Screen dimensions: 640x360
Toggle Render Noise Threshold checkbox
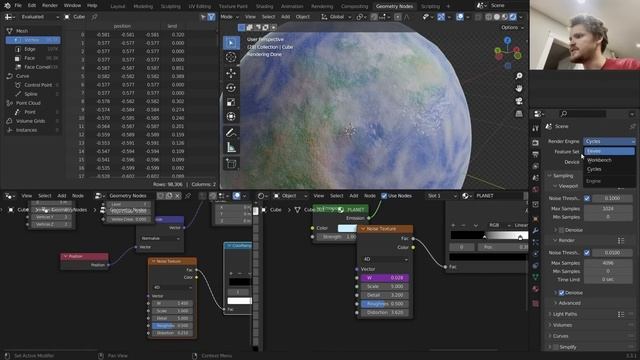pyautogui.click(x=587, y=253)
